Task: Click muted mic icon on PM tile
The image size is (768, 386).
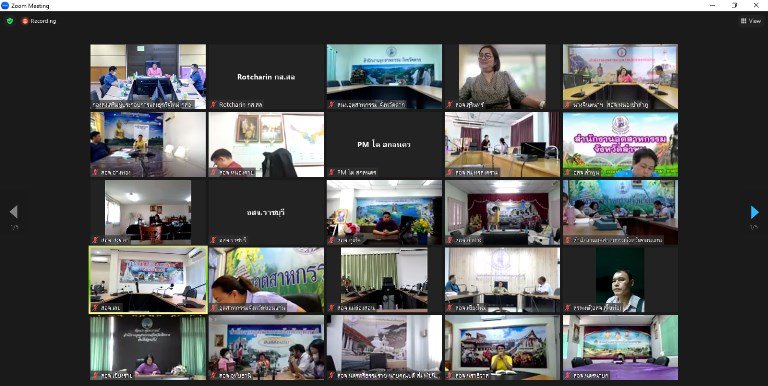Action: click(x=332, y=172)
